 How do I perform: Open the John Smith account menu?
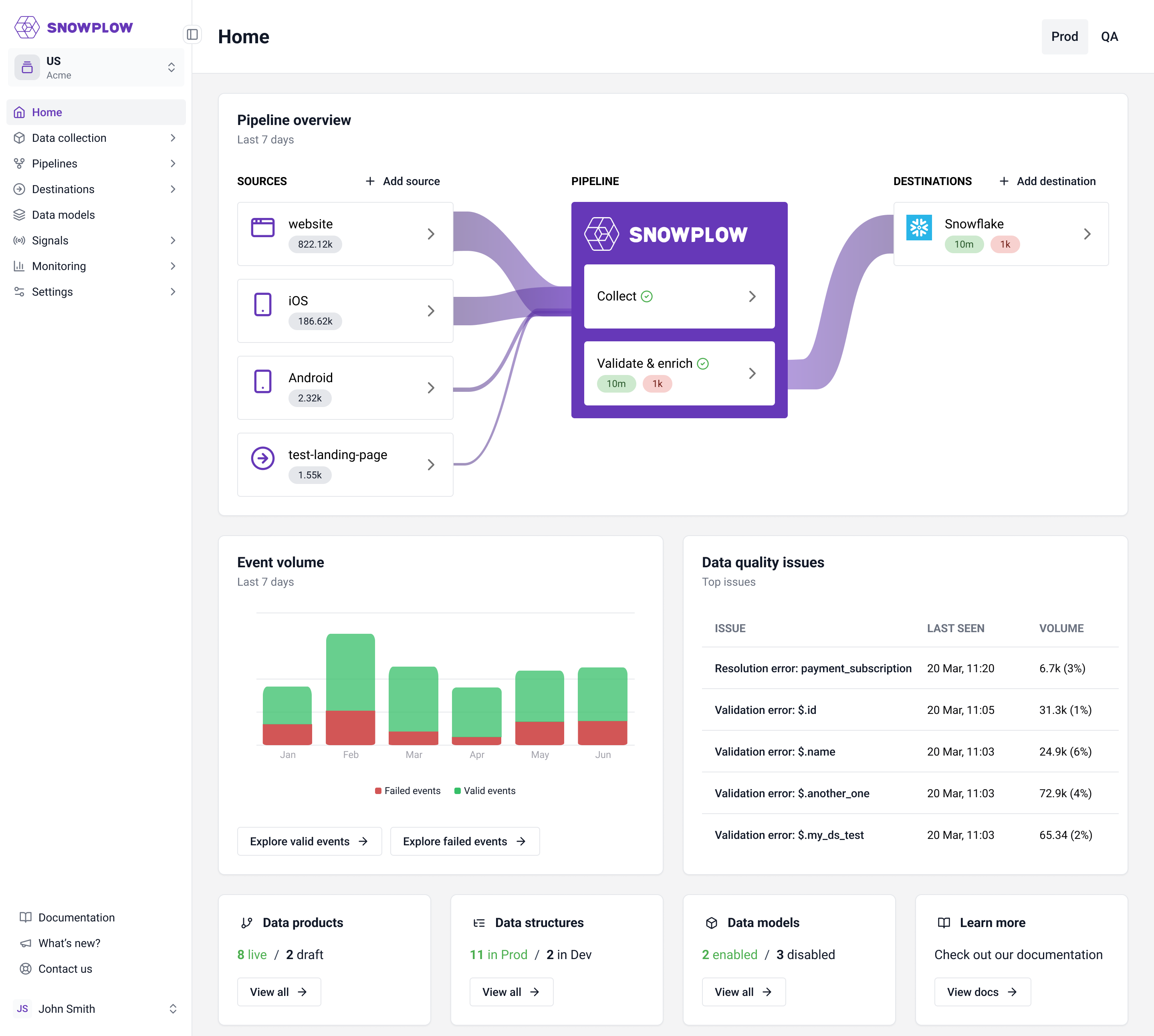pos(96,1008)
